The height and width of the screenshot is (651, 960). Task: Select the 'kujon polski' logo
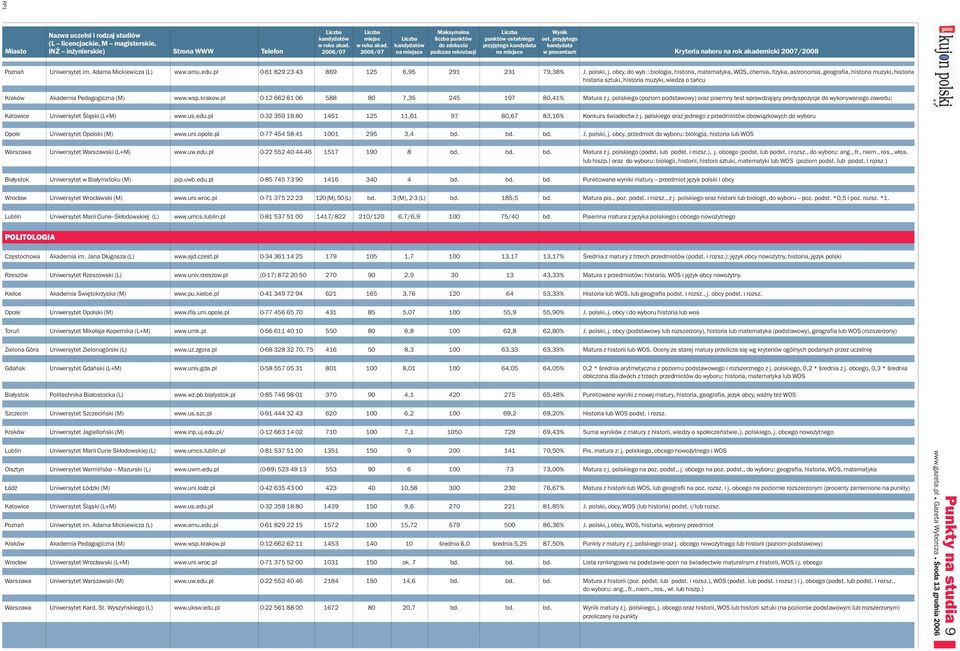pos(946,66)
